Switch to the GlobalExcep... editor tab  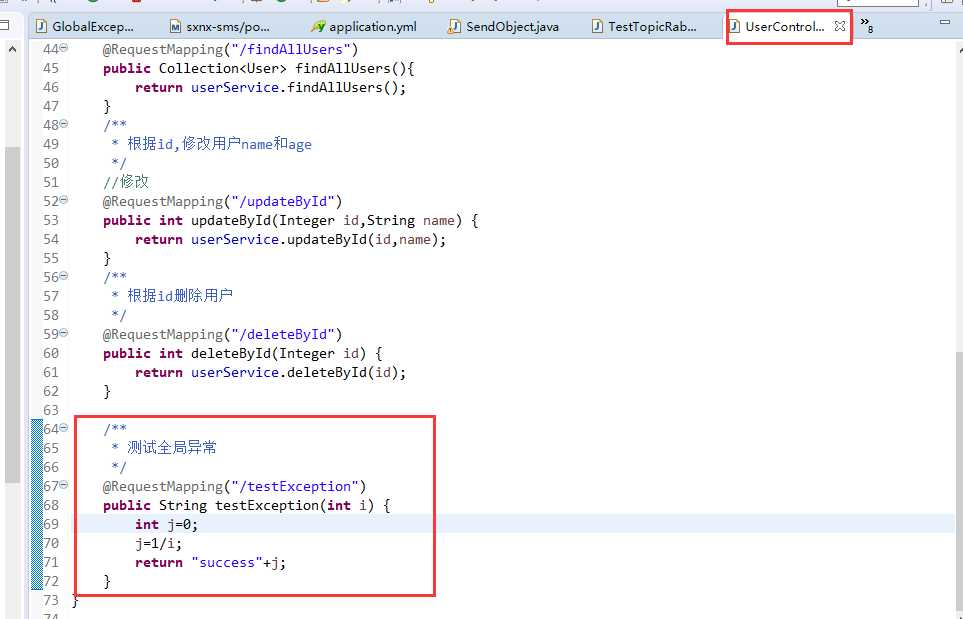point(85,26)
